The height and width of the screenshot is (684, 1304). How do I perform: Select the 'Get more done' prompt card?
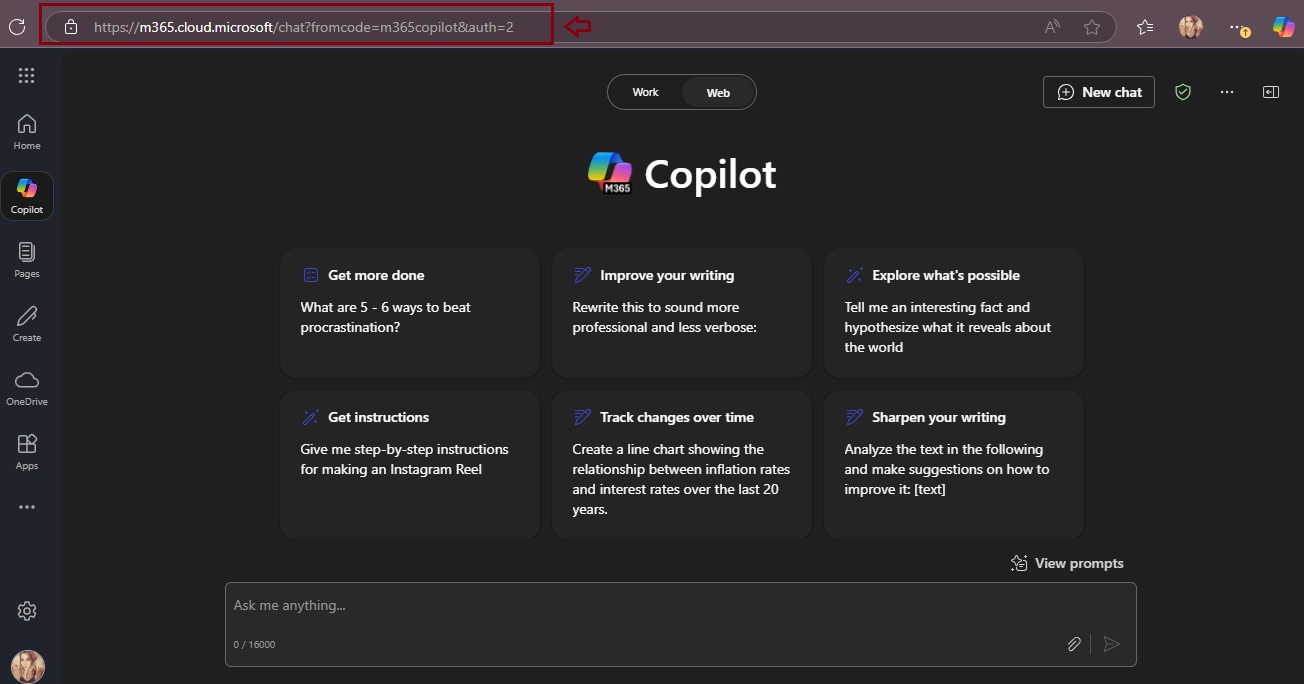[x=409, y=312]
